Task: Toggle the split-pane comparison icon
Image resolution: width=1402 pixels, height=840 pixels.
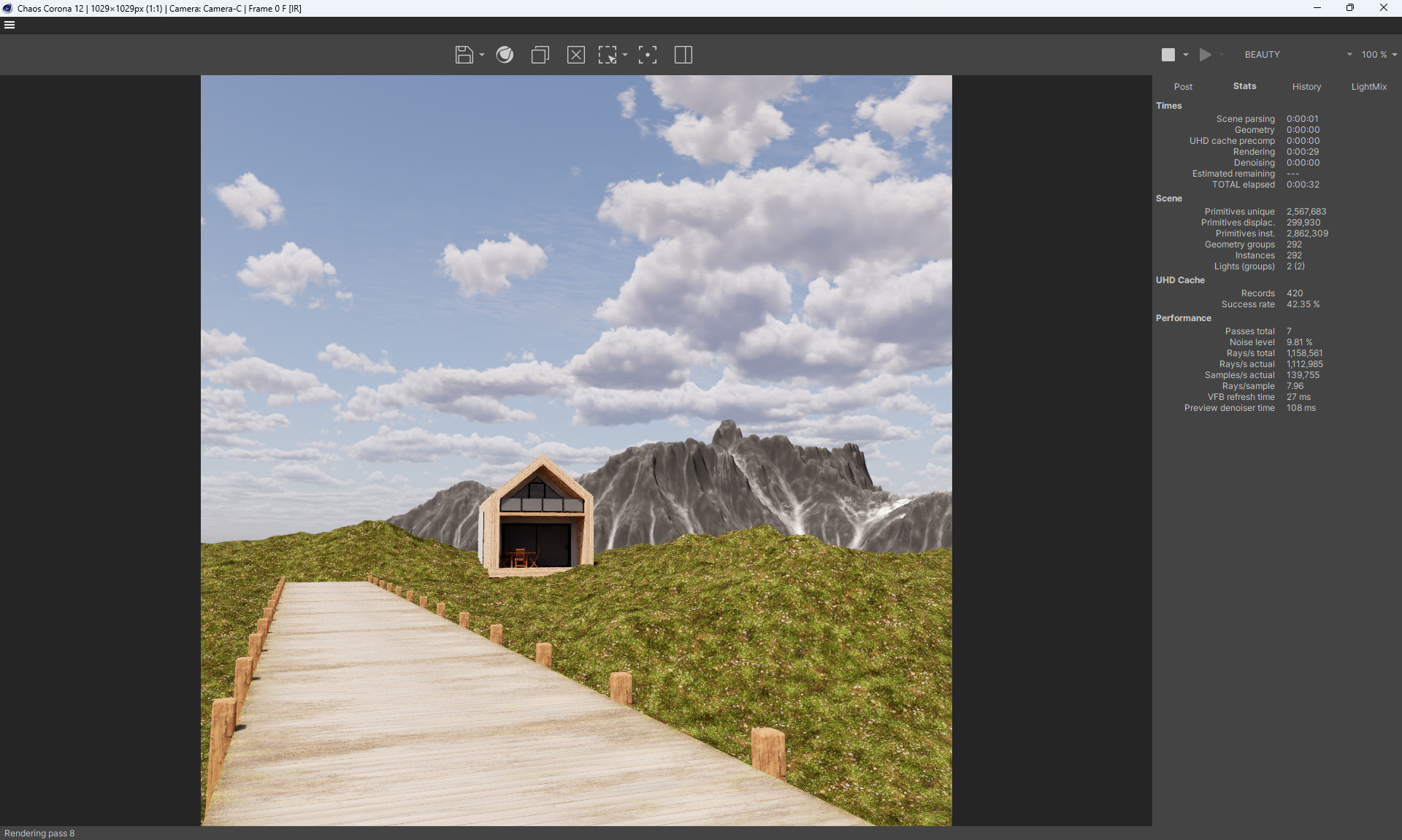Action: (x=683, y=55)
